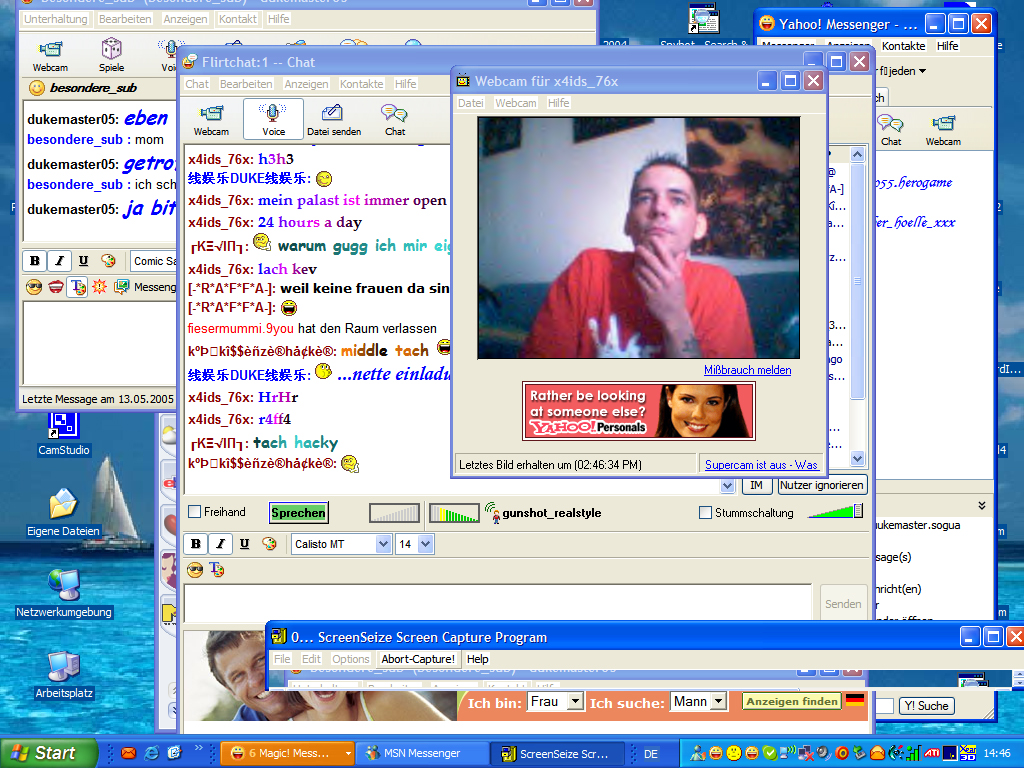Activate the Voice tool in Flirtchat

tap(273, 120)
